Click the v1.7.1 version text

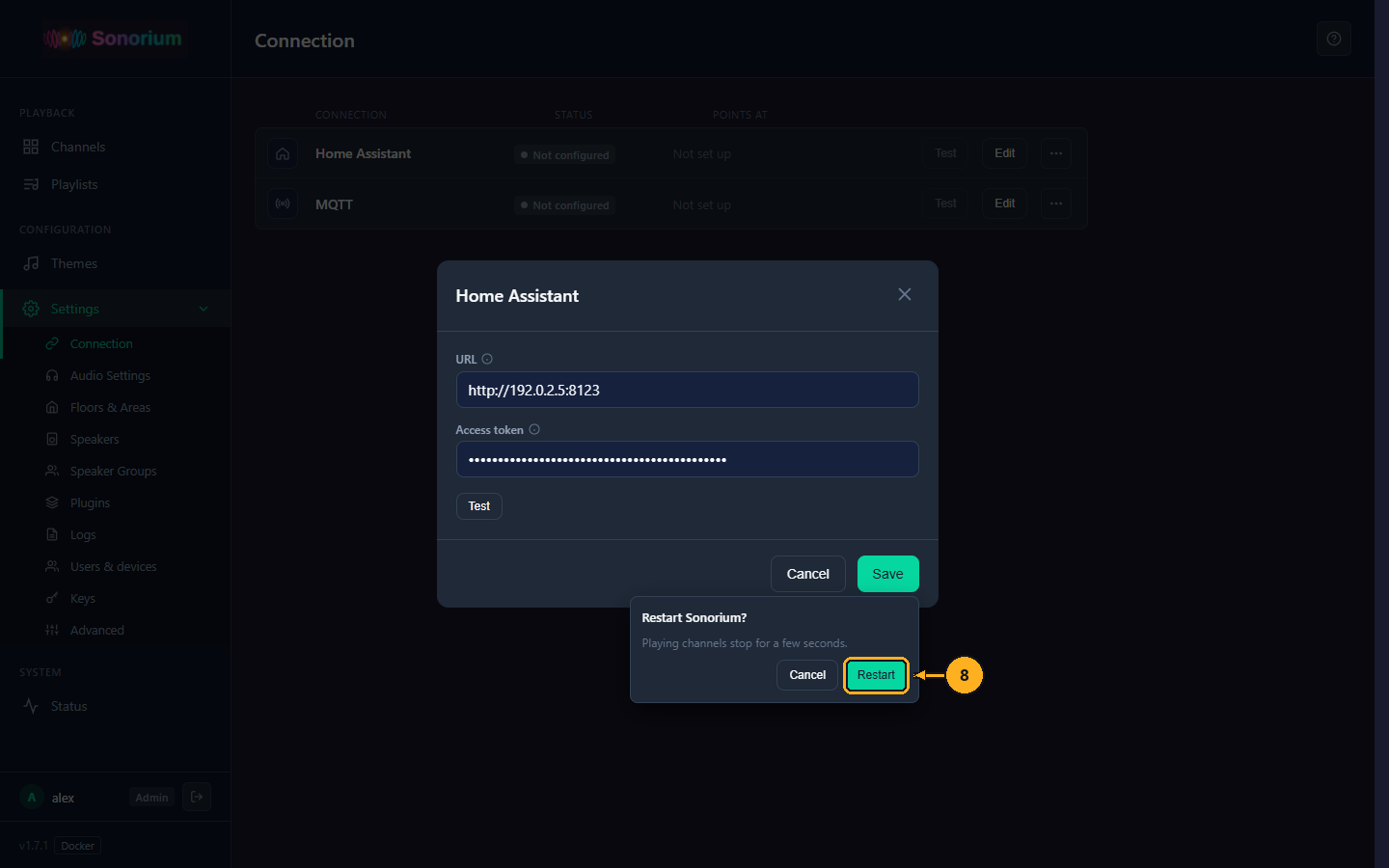(x=33, y=846)
